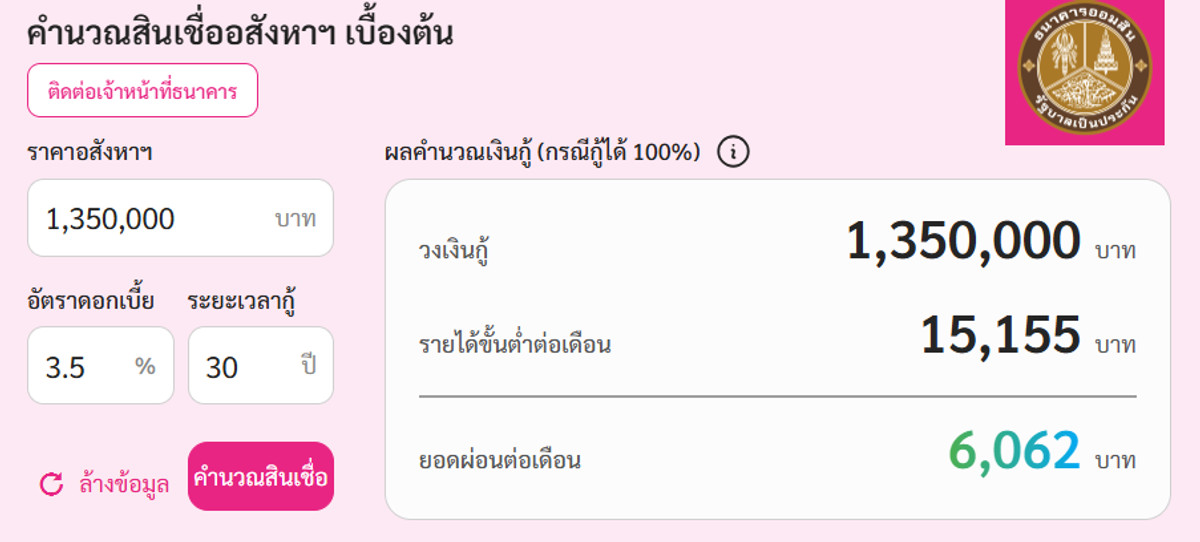The image size is (1200, 542).
Task: Click the ราคาอสังหาฯ field label
Action: tap(90, 152)
